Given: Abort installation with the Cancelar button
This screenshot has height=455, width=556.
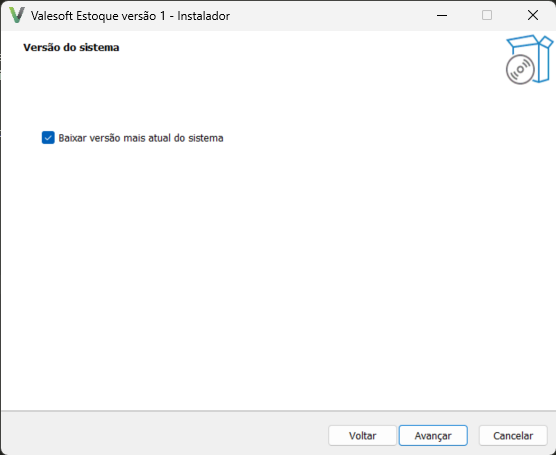Looking at the screenshot, I should point(513,435).
